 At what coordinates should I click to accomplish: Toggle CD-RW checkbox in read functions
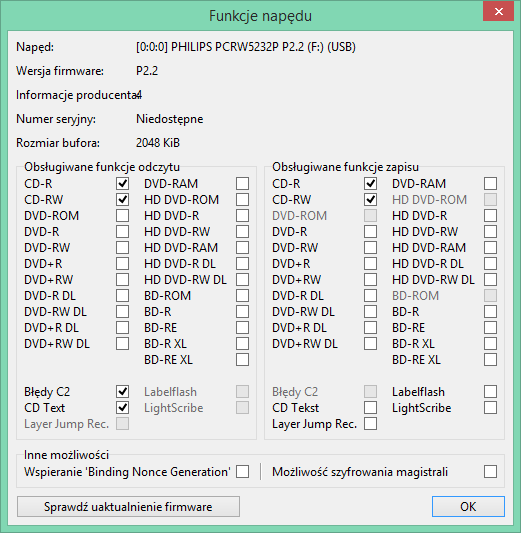[122, 200]
